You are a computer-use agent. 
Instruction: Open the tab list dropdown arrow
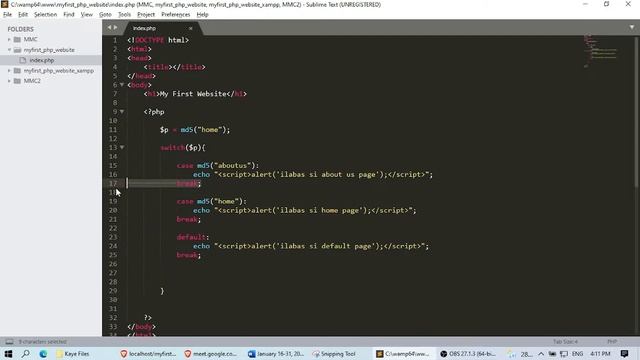coord(632,27)
